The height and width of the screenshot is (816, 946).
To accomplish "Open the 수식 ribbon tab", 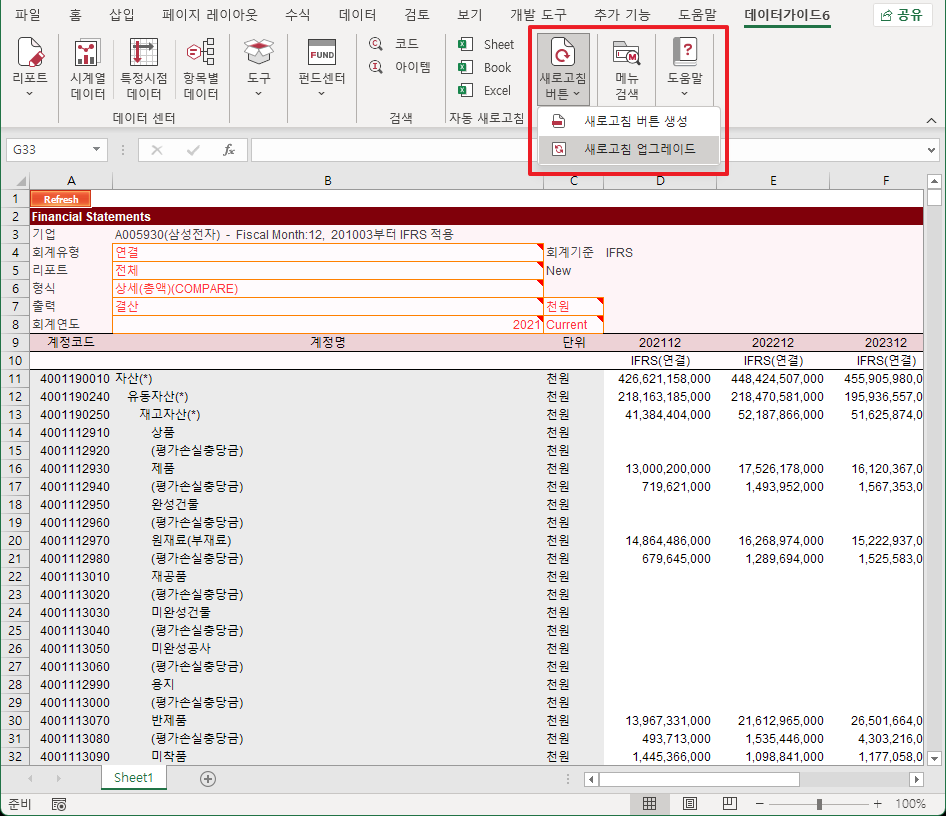I will pyautogui.click(x=297, y=15).
